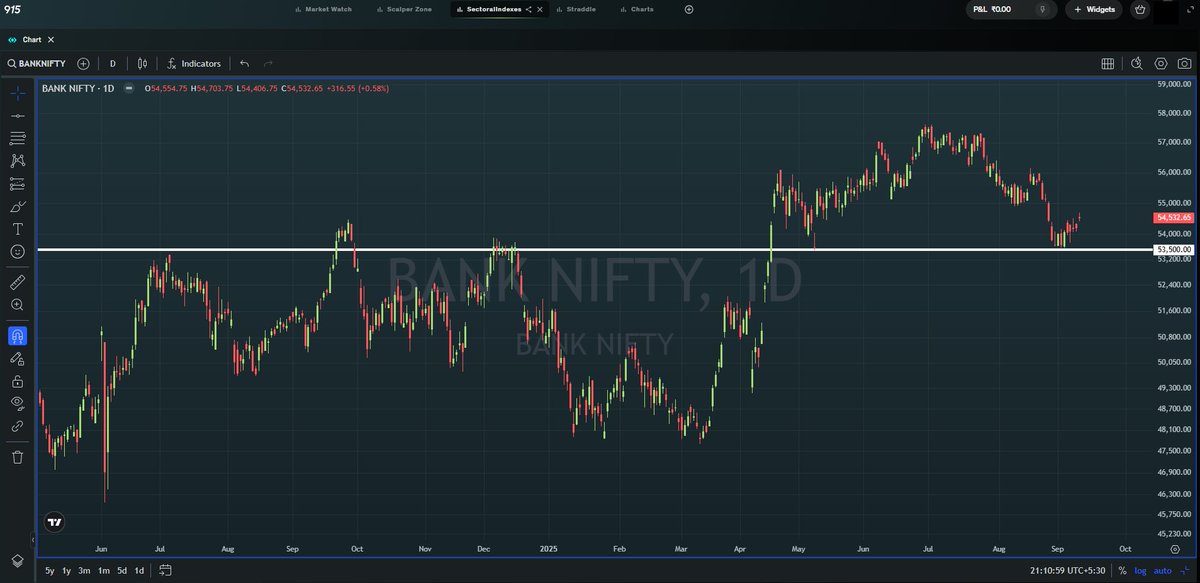Click the link drawings icon
Viewport: 1200px width, 583px height.
[x=18, y=426]
